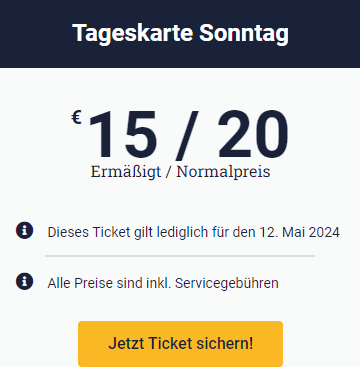The height and width of the screenshot is (367, 360).
Task: Click the info icon beside the ticket date note
Action: (24, 231)
